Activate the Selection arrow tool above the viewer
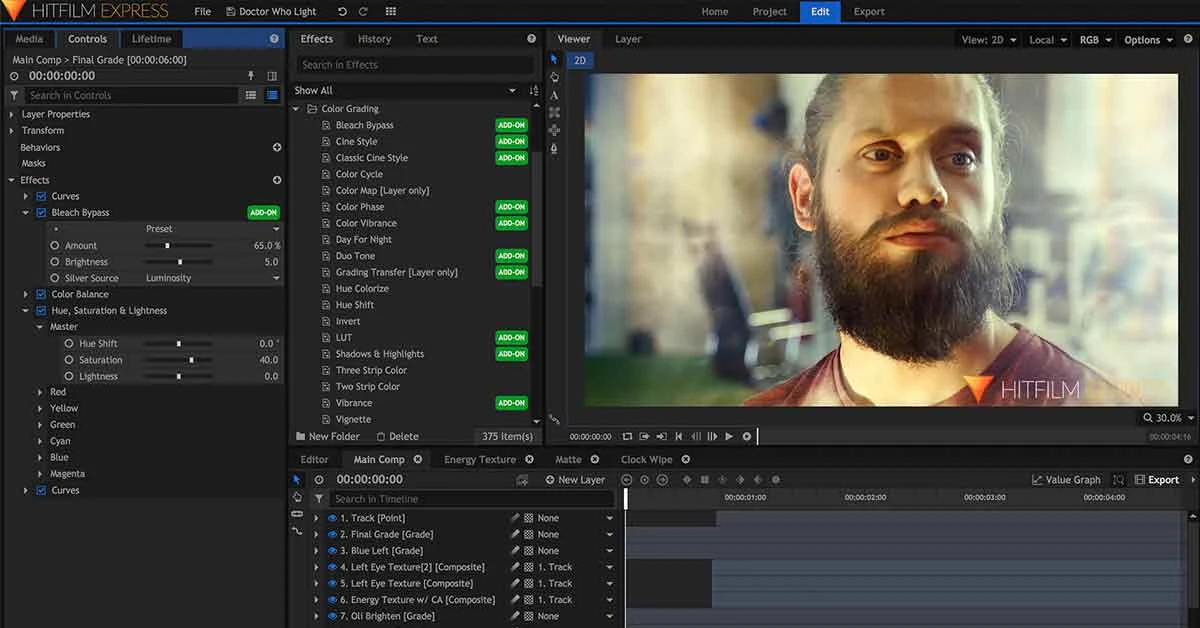The image size is (1200, 628). click(x=554, y=60)
